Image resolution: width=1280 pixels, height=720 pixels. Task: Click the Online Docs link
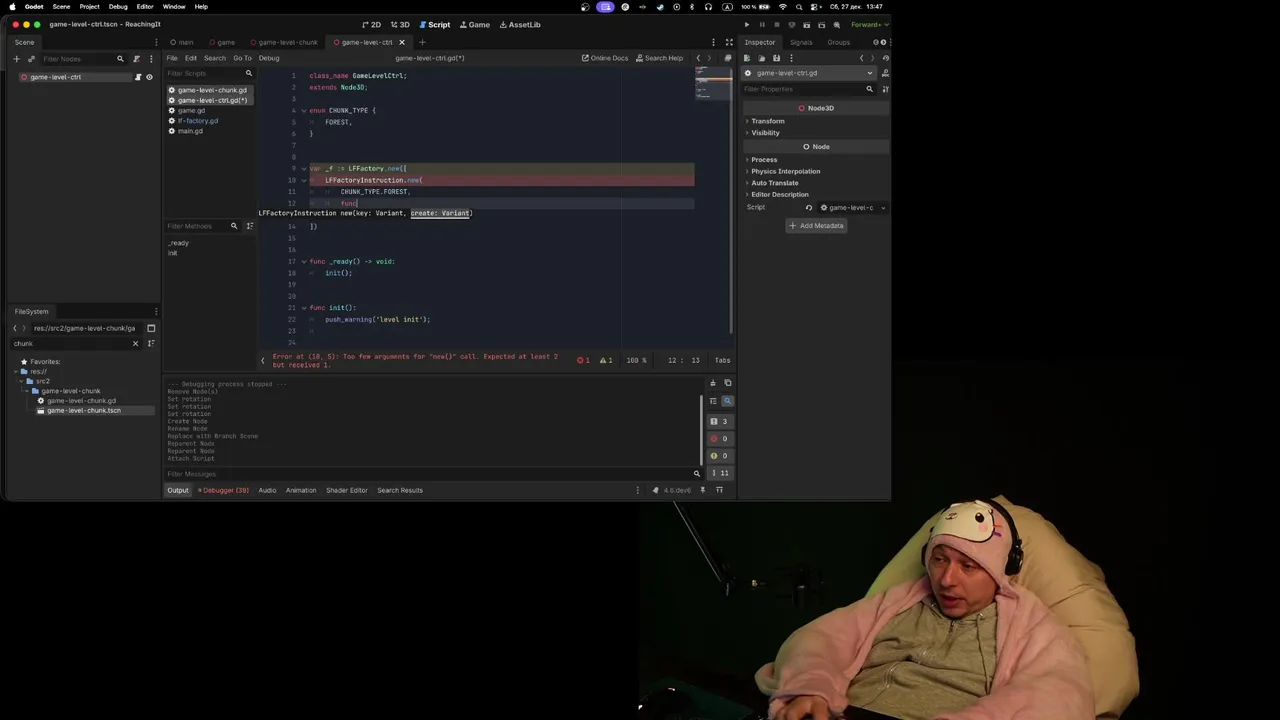tap(605, 58)
